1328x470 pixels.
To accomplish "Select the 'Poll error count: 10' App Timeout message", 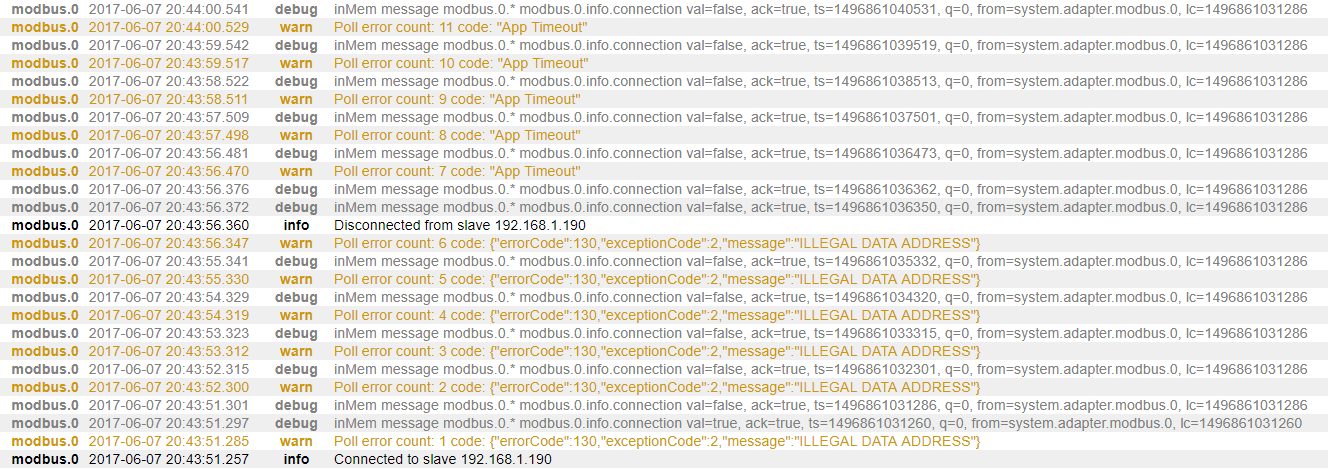I will pos(461,63).
